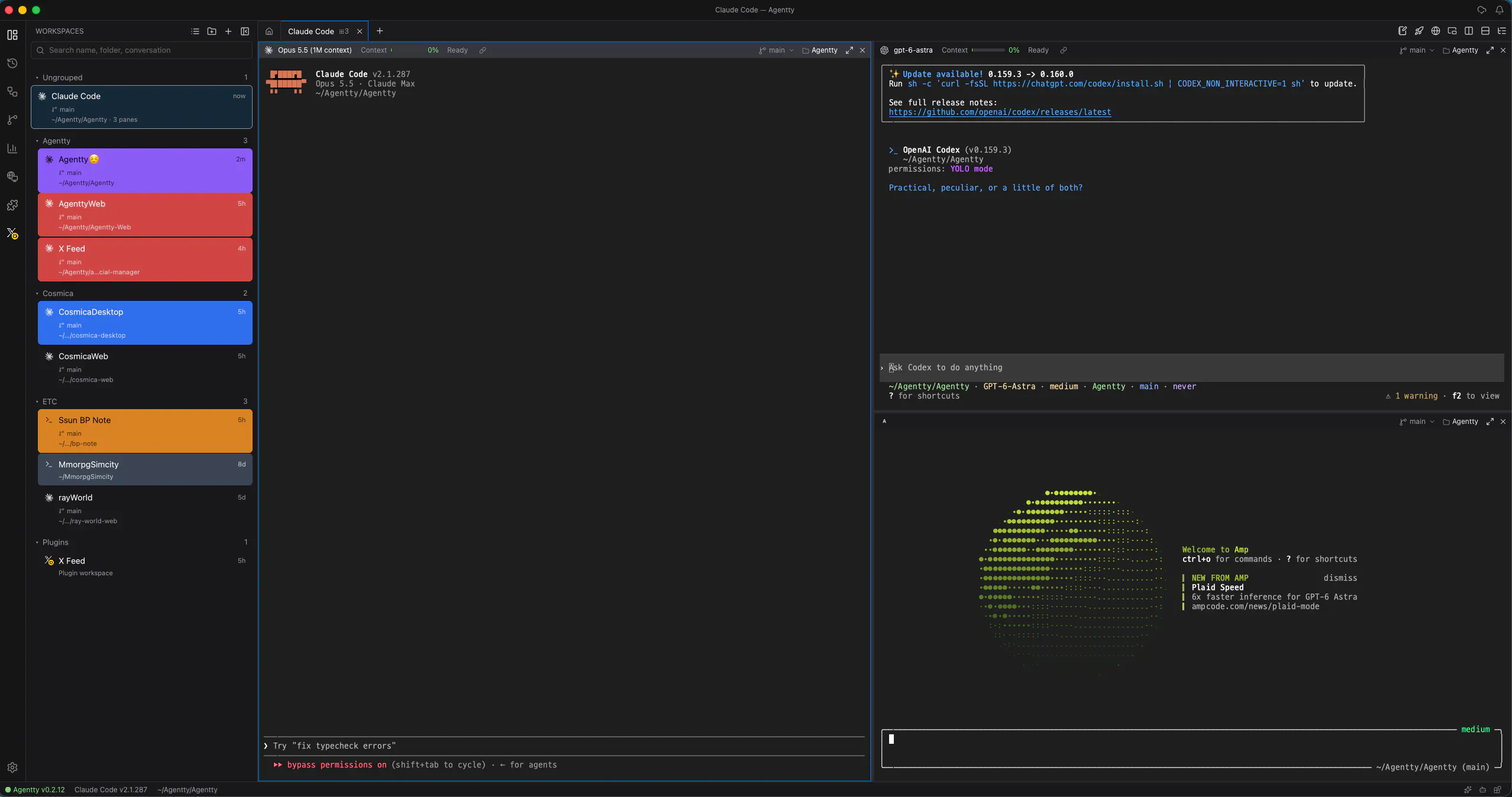Toggle split horizontal rows layout
Screen dimensions: 1512x797
(1485, 31)
